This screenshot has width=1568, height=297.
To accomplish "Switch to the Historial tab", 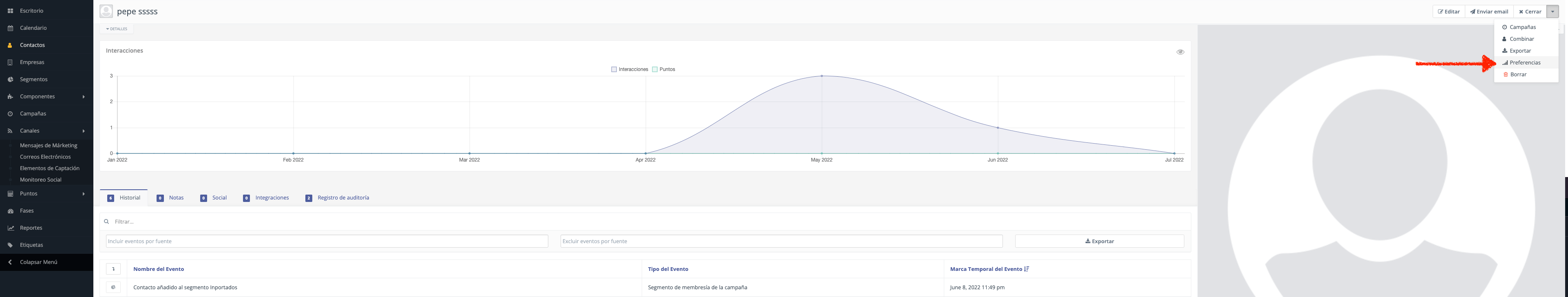I will point(124,198).
